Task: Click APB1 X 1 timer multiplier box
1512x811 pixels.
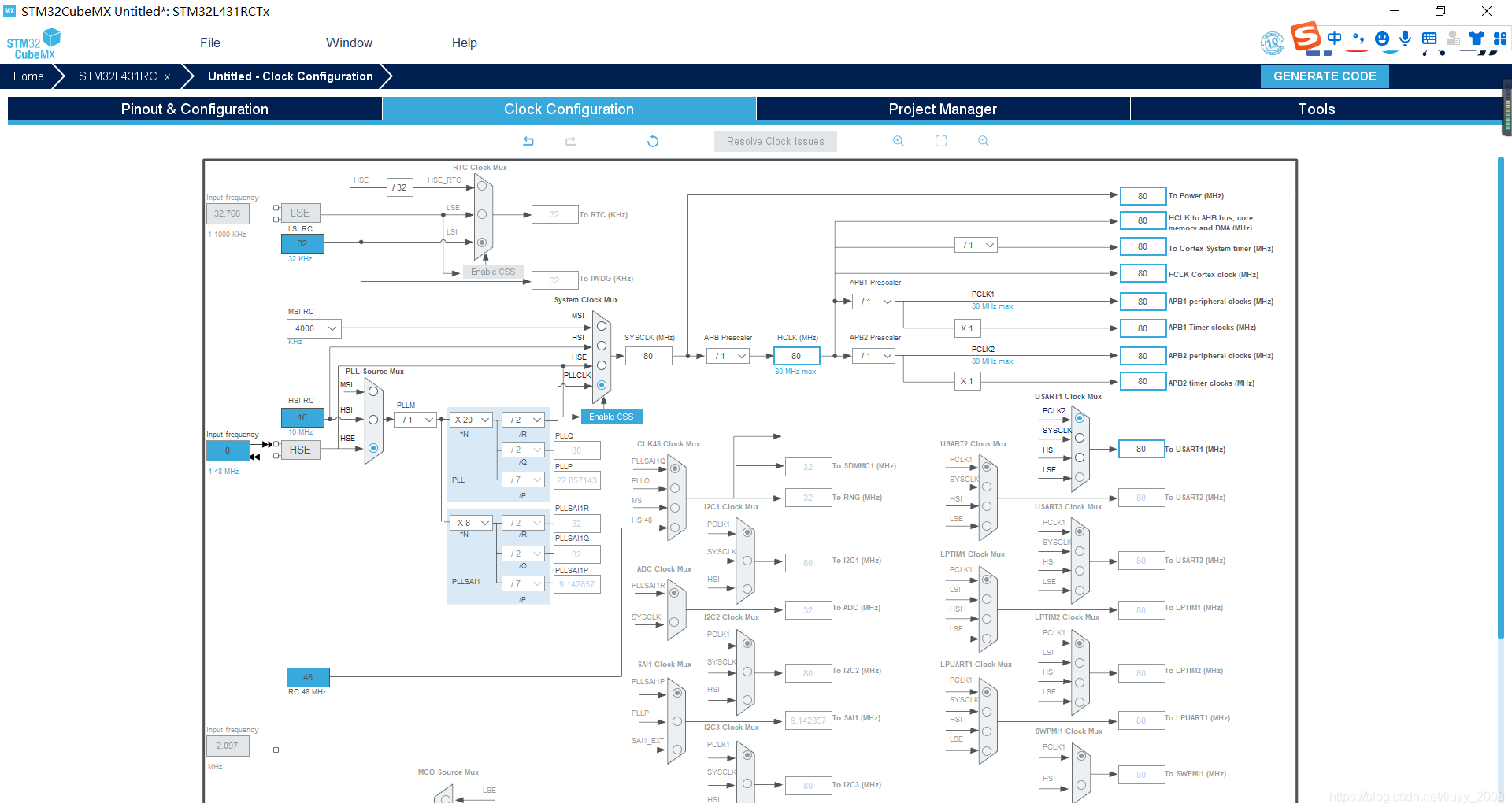Action: 967,328
